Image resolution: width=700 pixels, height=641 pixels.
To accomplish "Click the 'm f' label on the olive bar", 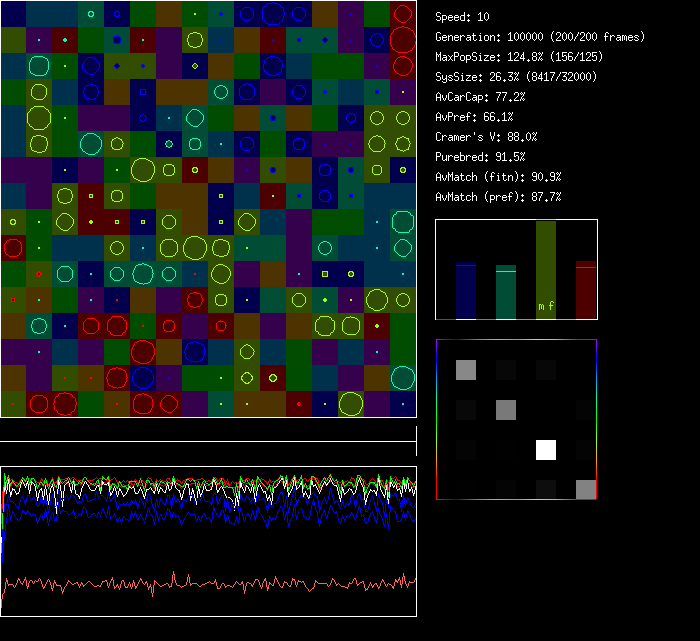I will pyautogui.click(x=546, y=306).
